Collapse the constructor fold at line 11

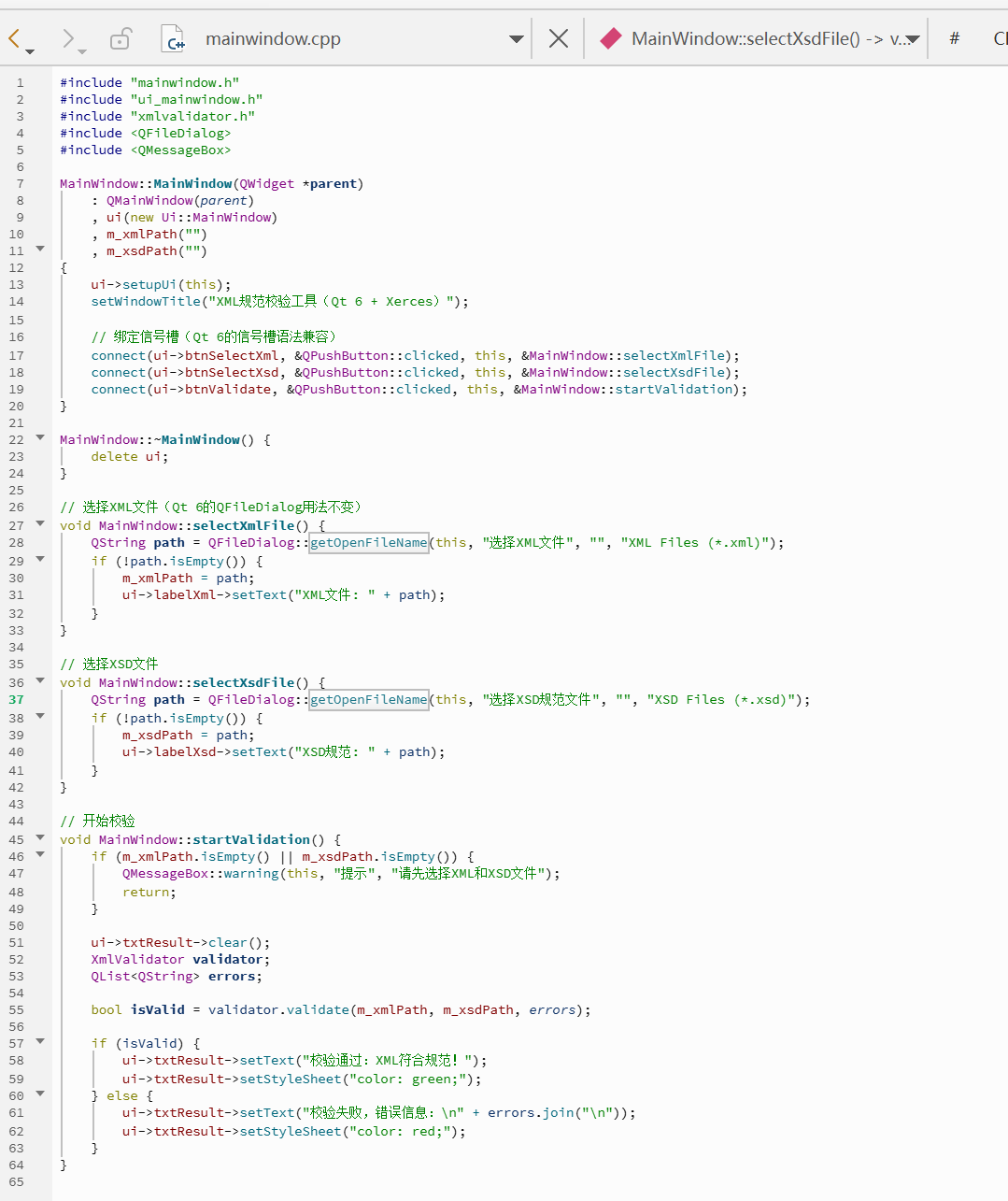(40, 249)
